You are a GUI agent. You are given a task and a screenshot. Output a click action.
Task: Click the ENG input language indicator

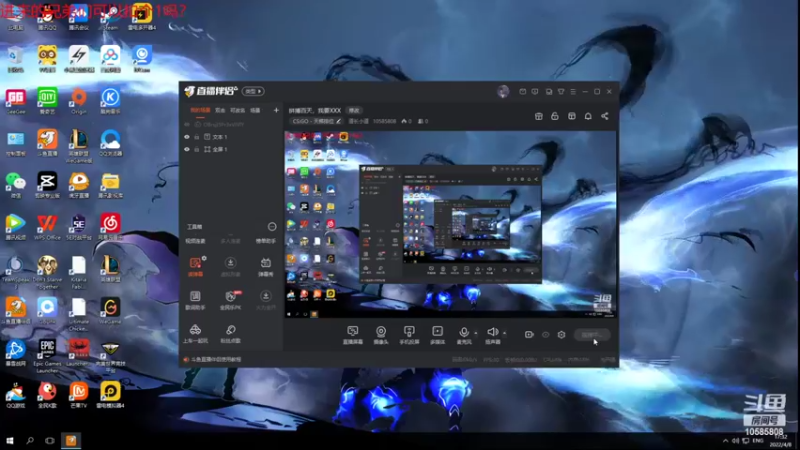tap(758, 441)
